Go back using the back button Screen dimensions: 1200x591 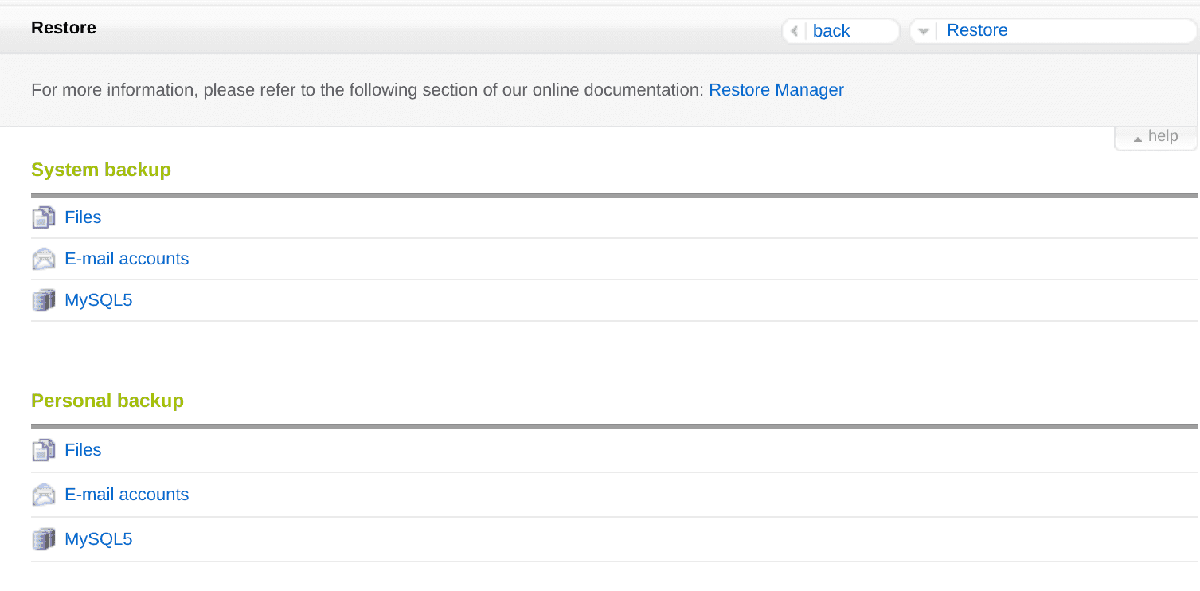841,31
